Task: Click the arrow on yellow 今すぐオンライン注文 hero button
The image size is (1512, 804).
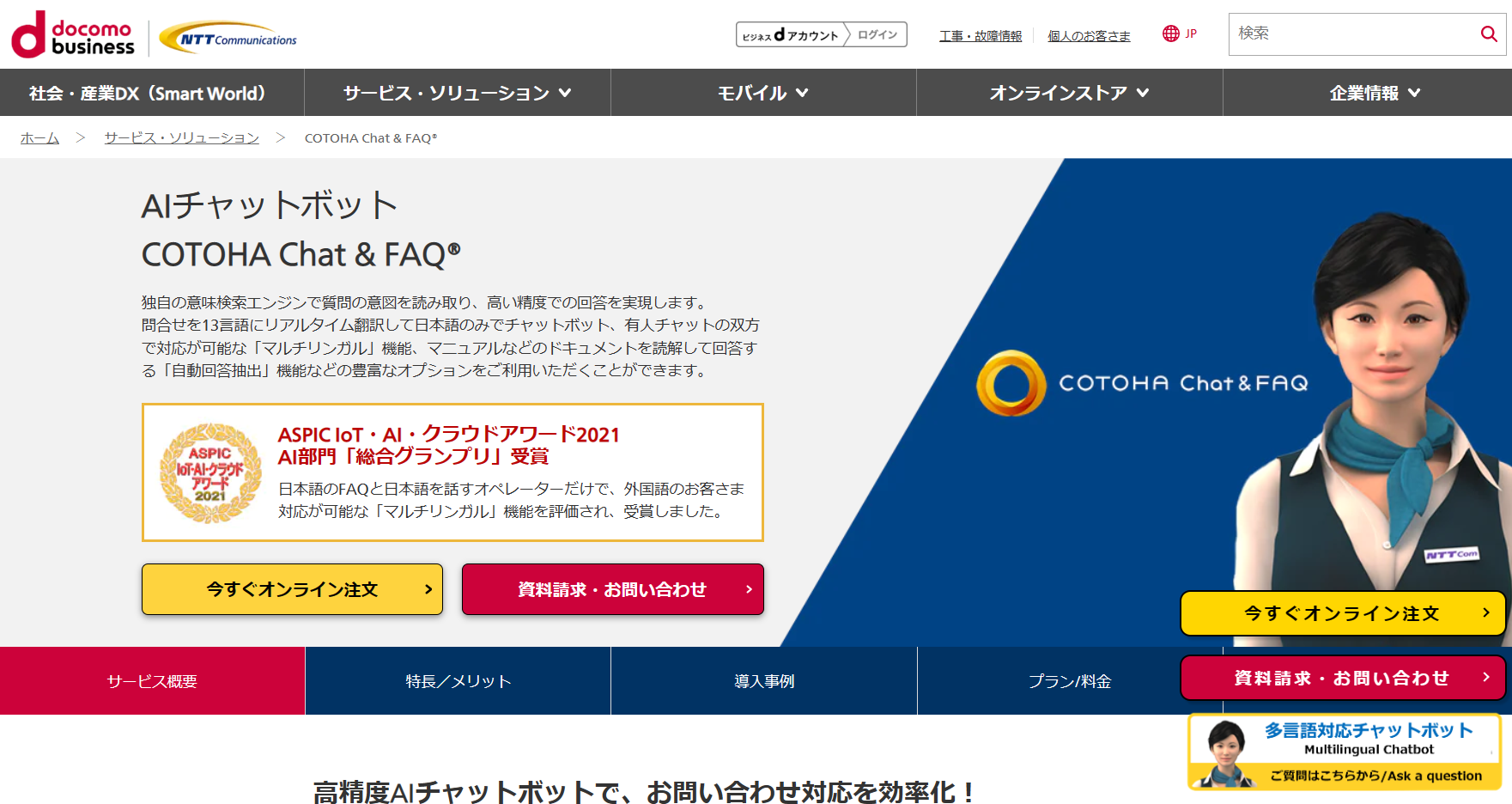Action: [428, 589]
